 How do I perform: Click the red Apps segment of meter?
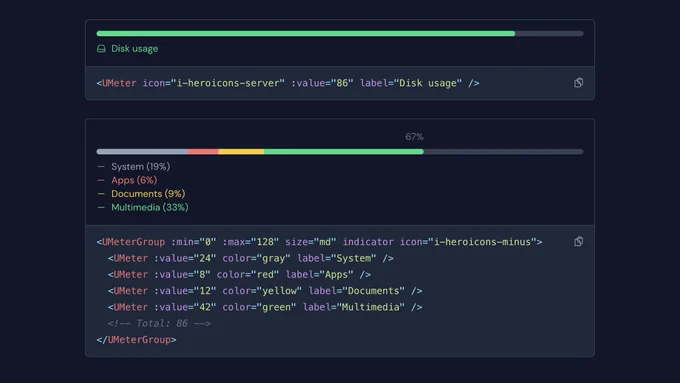pos(203,152)
